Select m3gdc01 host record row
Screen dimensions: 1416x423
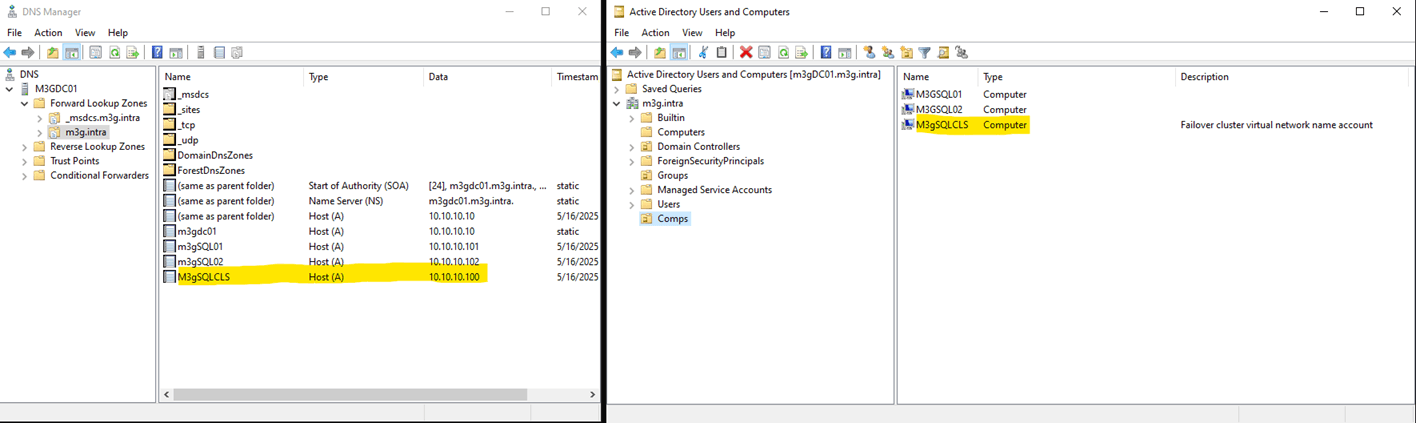pyautogui.click(x=380, y=232)
